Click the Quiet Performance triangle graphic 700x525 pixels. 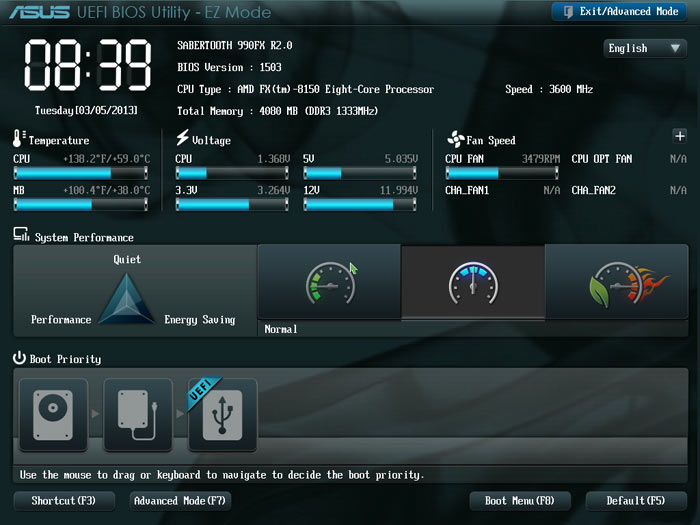(126, 299)
